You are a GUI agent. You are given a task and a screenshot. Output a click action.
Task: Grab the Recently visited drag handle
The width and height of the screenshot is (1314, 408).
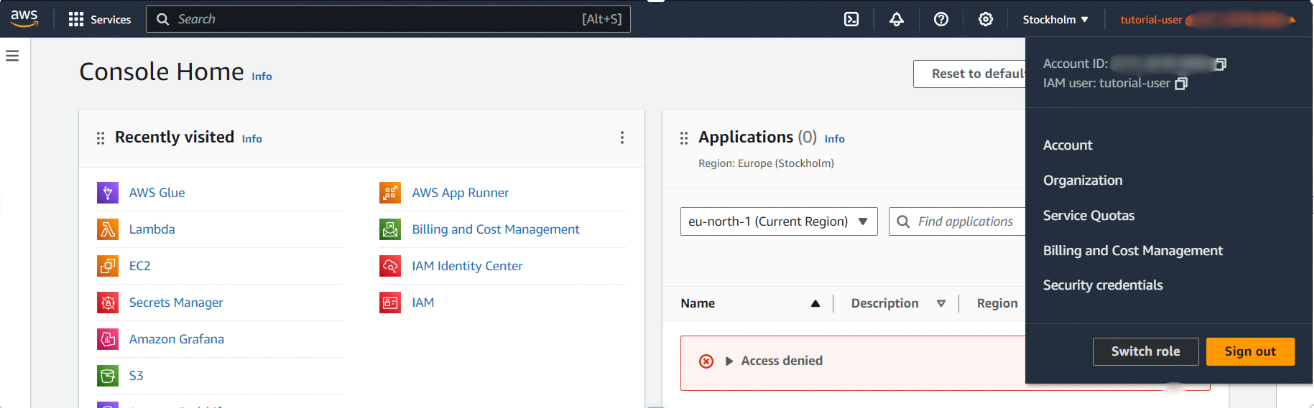100,138
